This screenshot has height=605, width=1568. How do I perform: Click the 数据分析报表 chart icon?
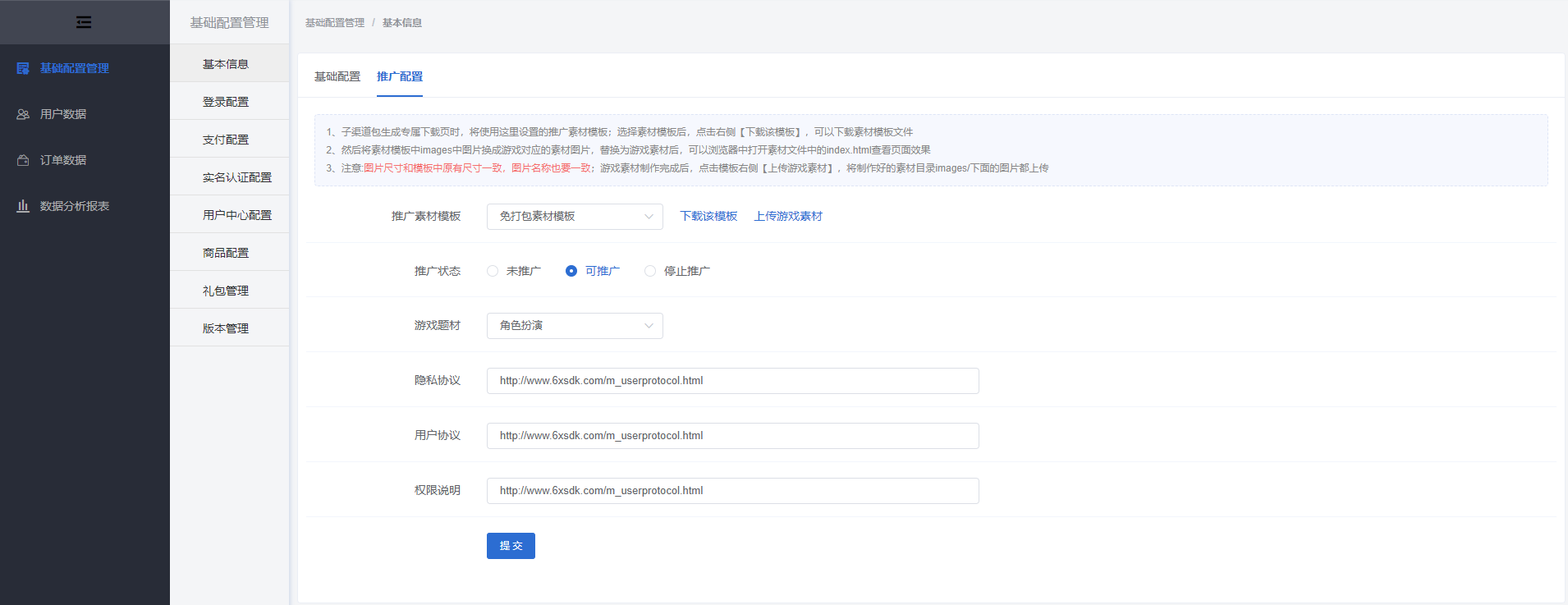point(23,206)
